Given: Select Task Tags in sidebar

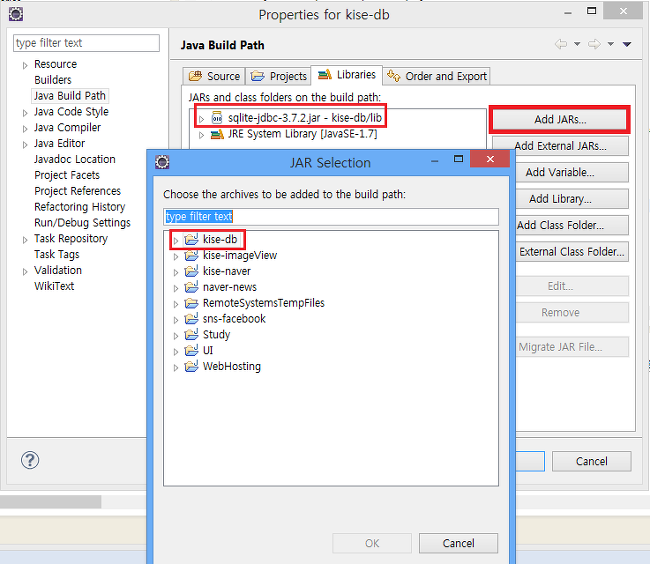Looking at the screenshot, I should tap(56, 254).
